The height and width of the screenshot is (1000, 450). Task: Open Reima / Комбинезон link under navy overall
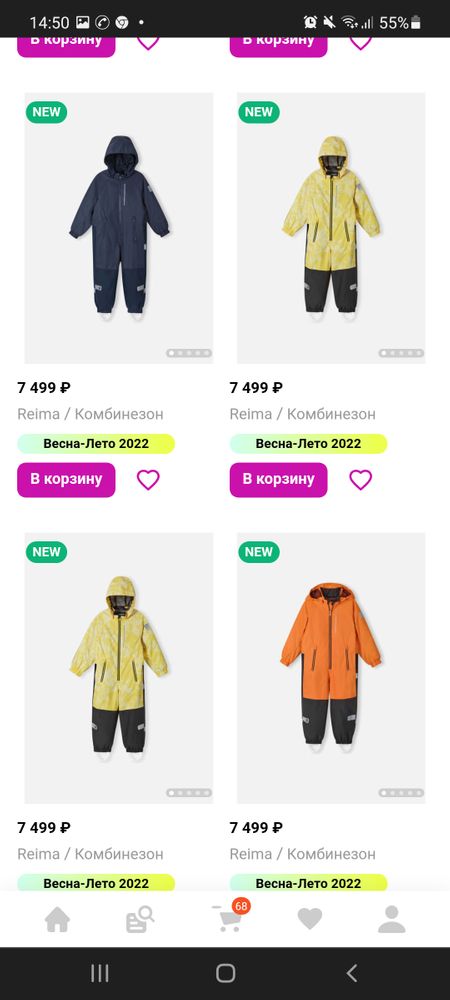[91, 414]
